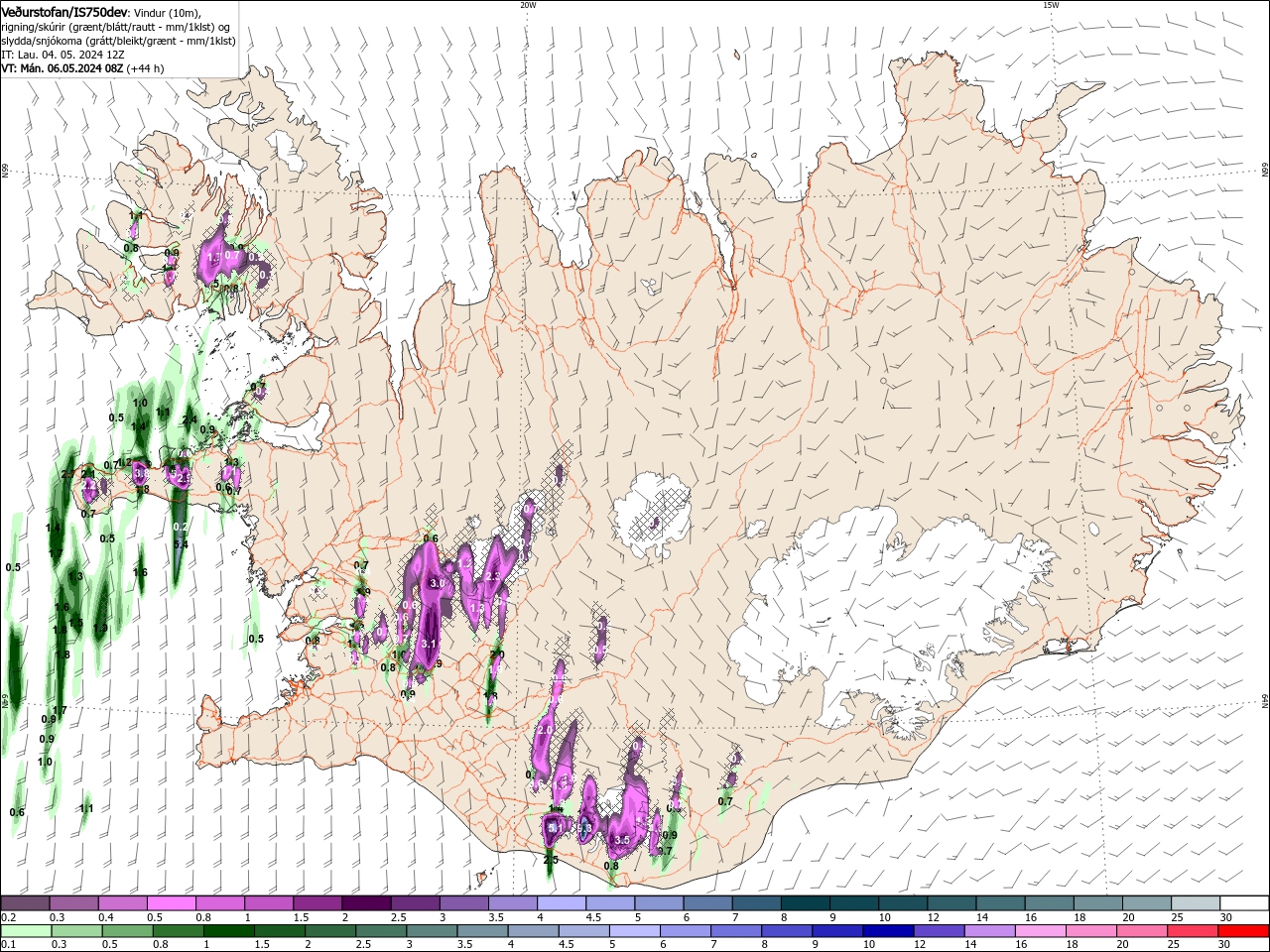This screenshot has width=1270, height=952.
Task: Pick the bright pink 0.5–0.8 snow swatch
Action: (171, 903)
